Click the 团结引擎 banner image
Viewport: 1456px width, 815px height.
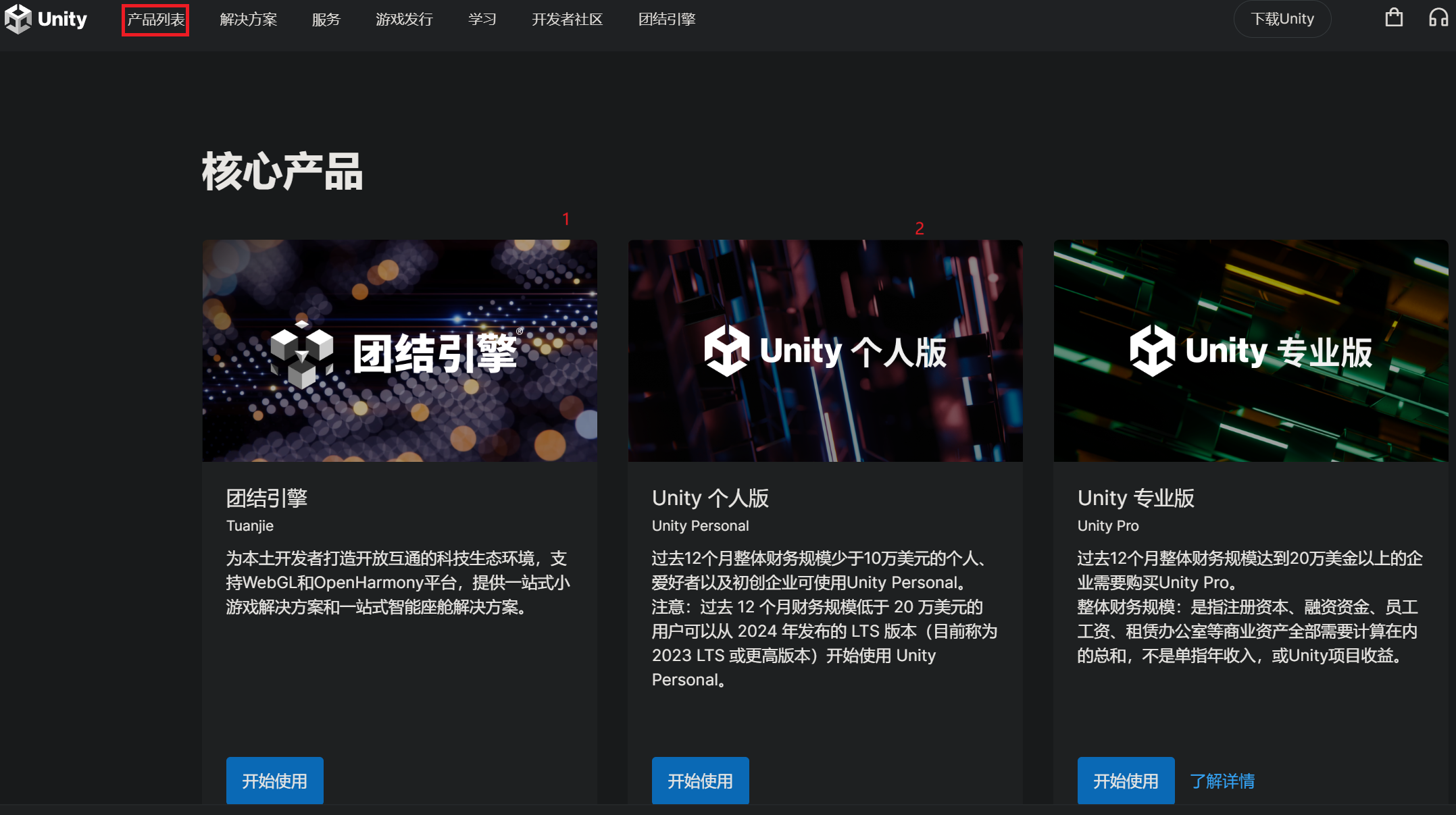[x=399, y=351]
